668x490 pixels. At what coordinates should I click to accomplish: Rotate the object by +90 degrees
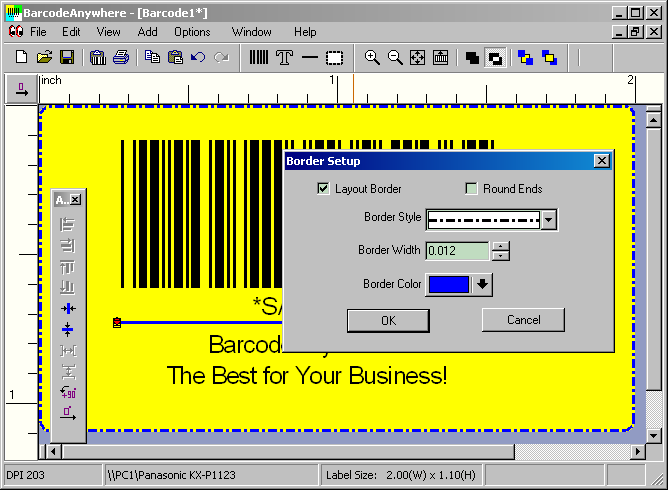click(x=68, y=392)
